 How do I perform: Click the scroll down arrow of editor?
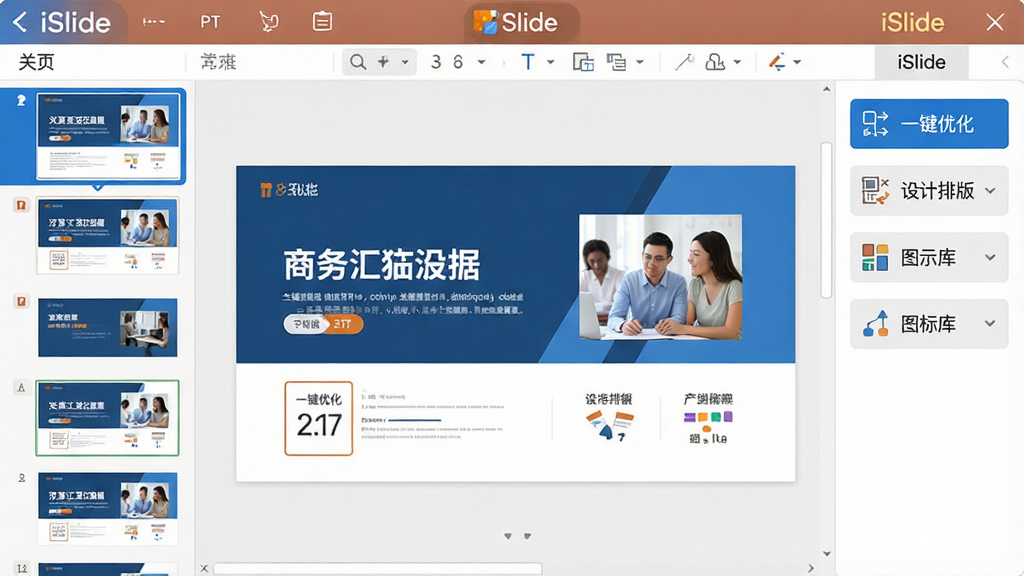click(826, 554)
